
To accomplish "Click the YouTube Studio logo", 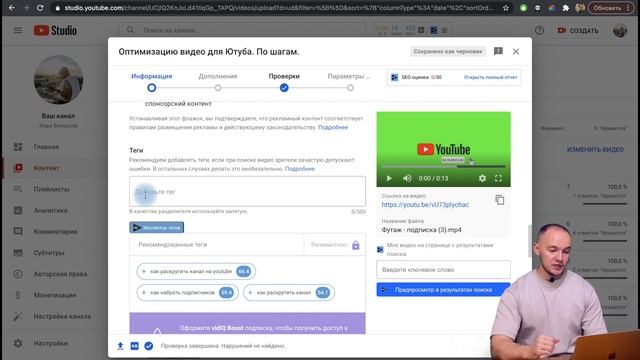I will pyautogui.click(x=55, y=30).
